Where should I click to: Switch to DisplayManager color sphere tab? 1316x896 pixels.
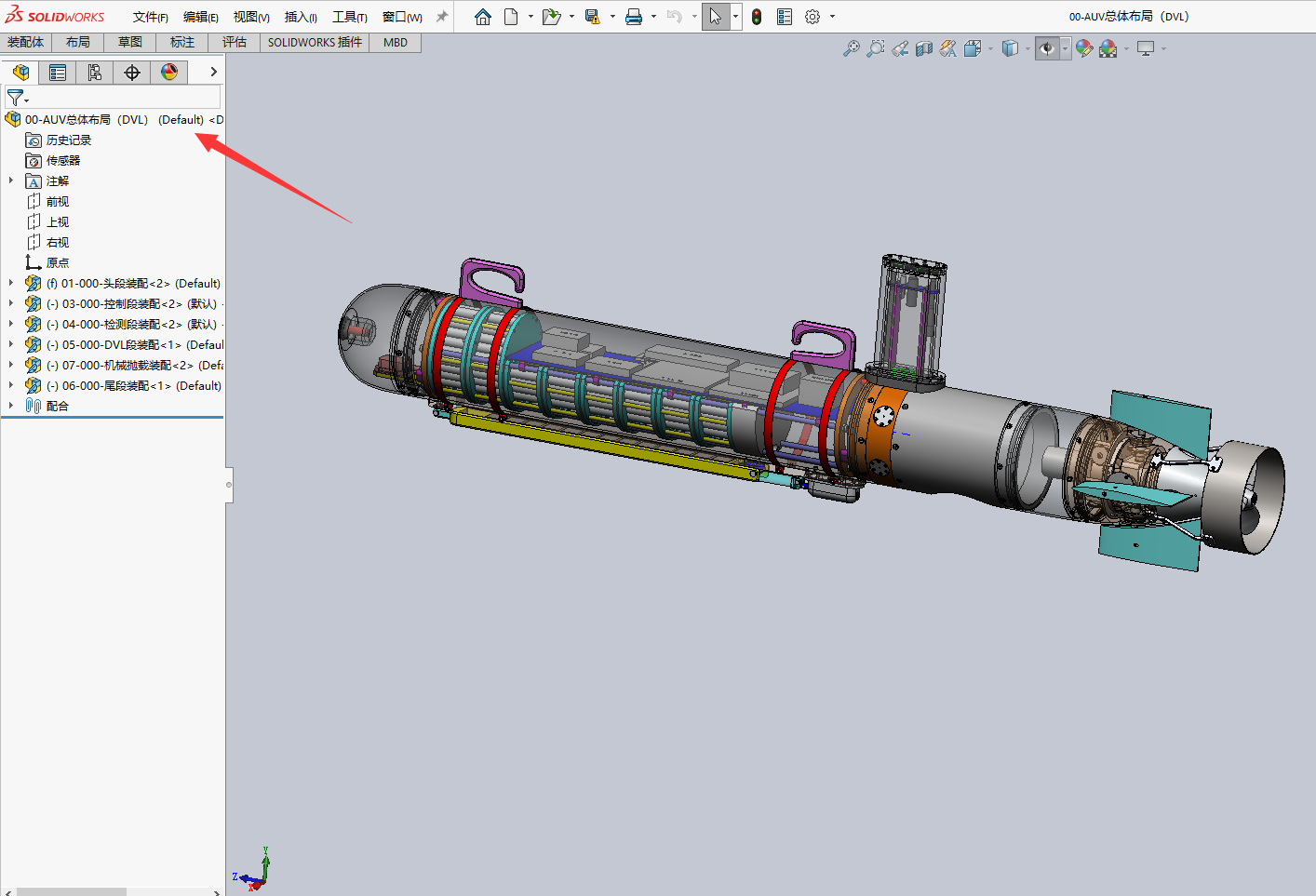click(x=169, y=73)
